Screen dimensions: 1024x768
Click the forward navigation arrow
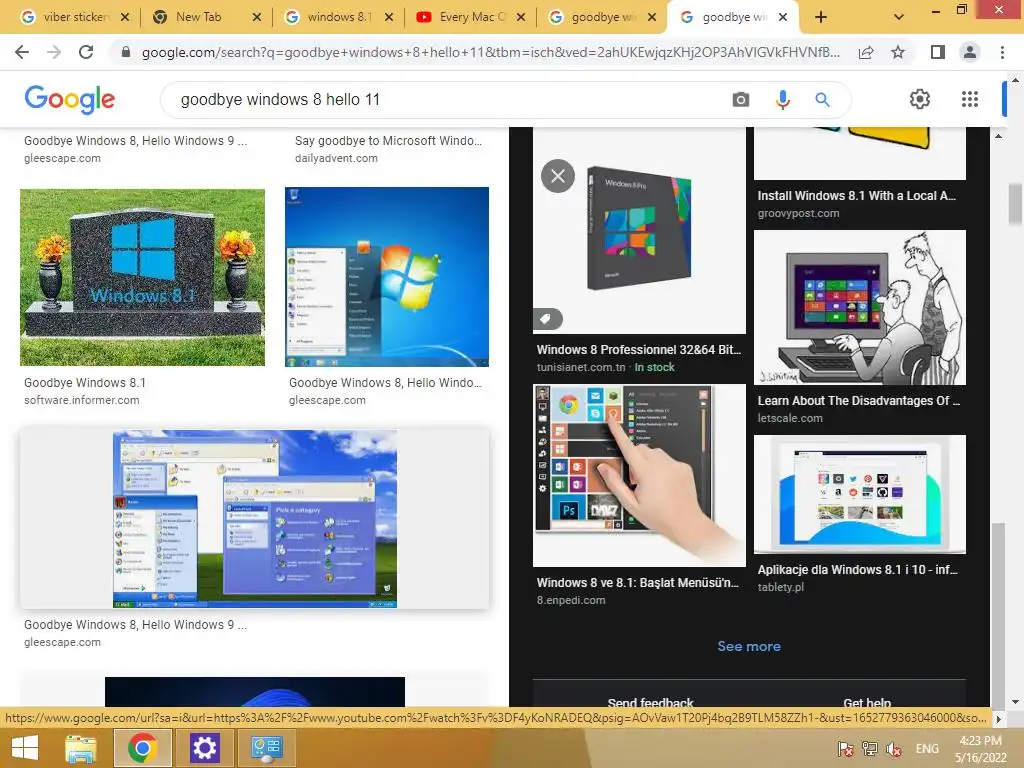click(54, 52)
